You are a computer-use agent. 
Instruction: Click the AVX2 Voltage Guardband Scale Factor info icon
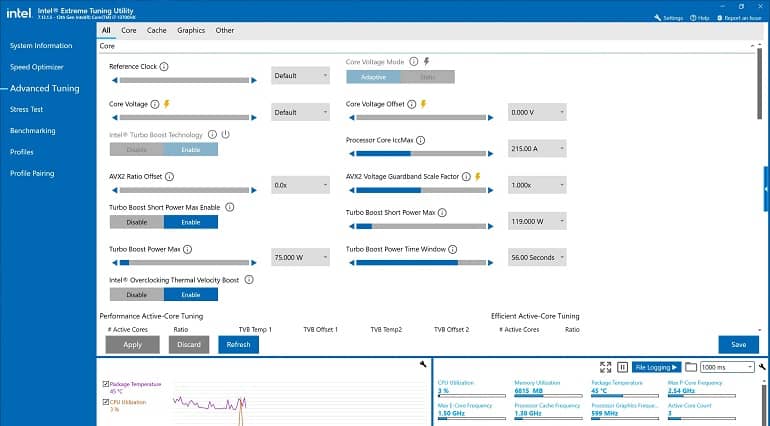[466, 177]
